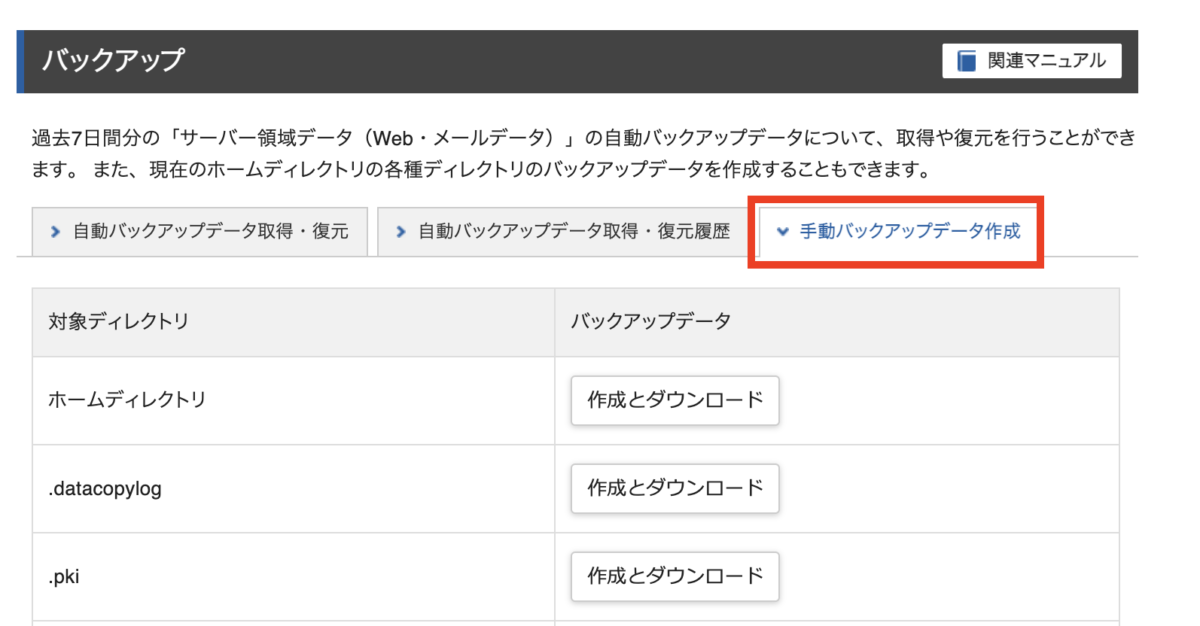
Task: Click the blue accent stripe beside バックアップ
Action: (20, 61)
